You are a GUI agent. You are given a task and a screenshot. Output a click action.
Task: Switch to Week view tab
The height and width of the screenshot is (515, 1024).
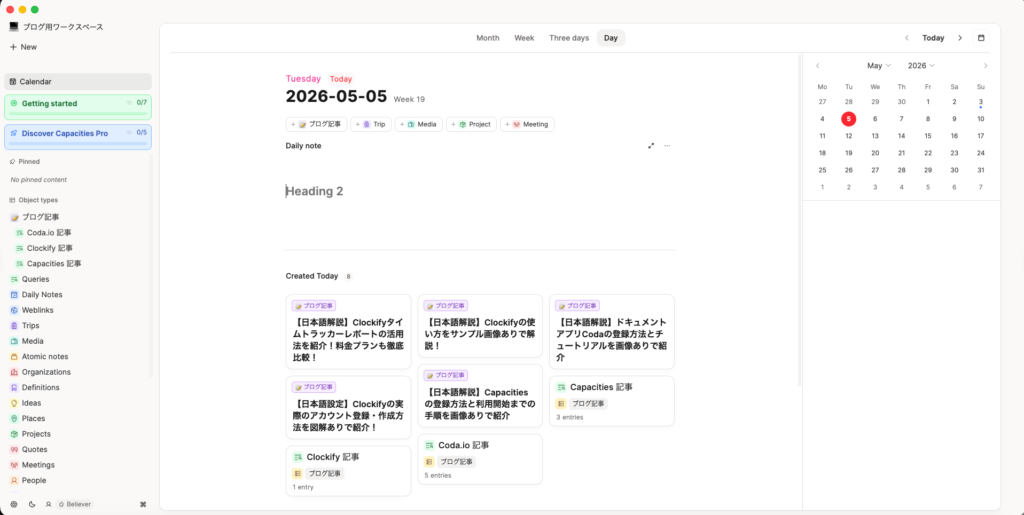click(x=524, y=38)
